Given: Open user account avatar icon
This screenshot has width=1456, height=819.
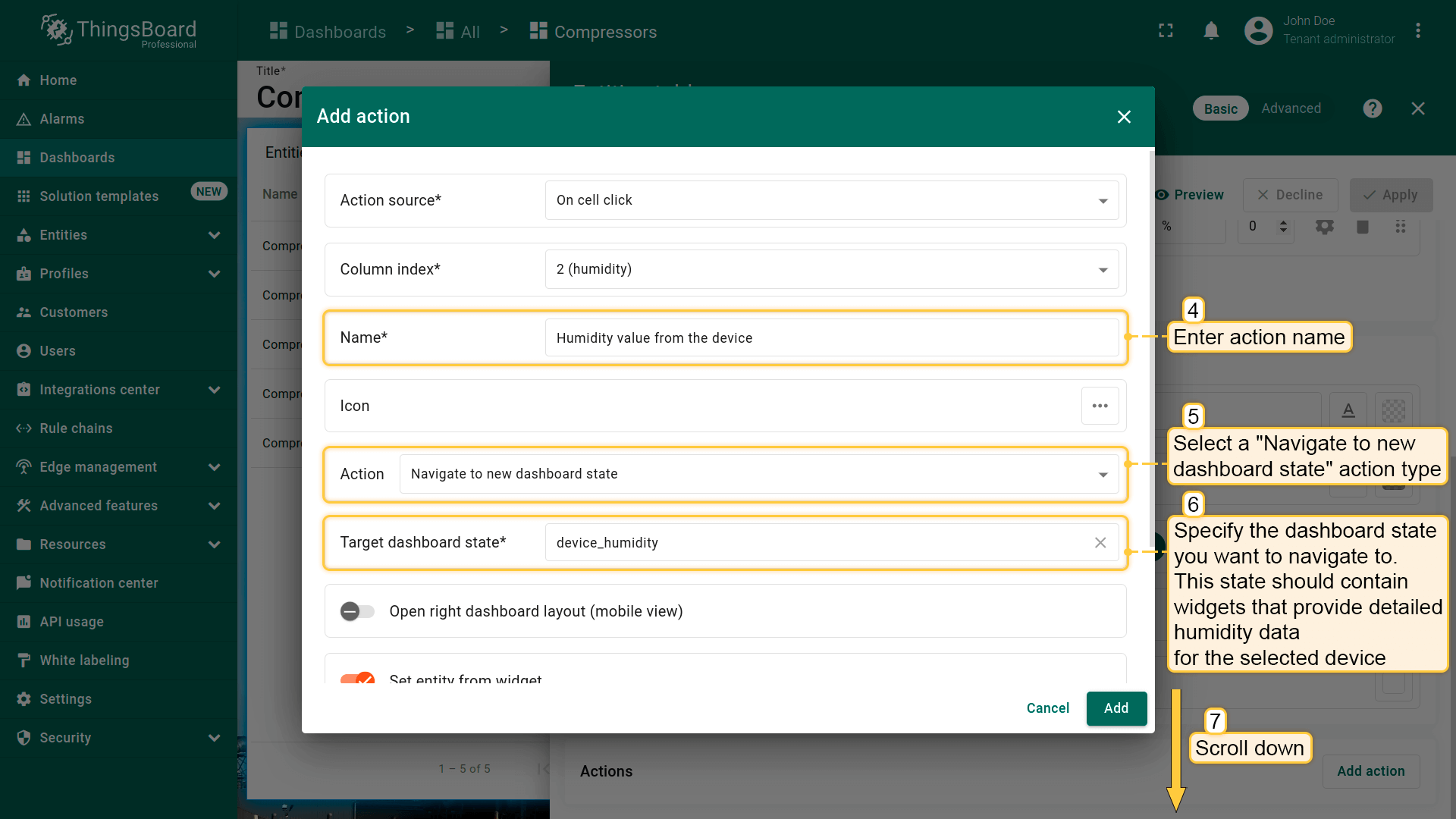Looking at the screenshot, I should coord(1258,31).
